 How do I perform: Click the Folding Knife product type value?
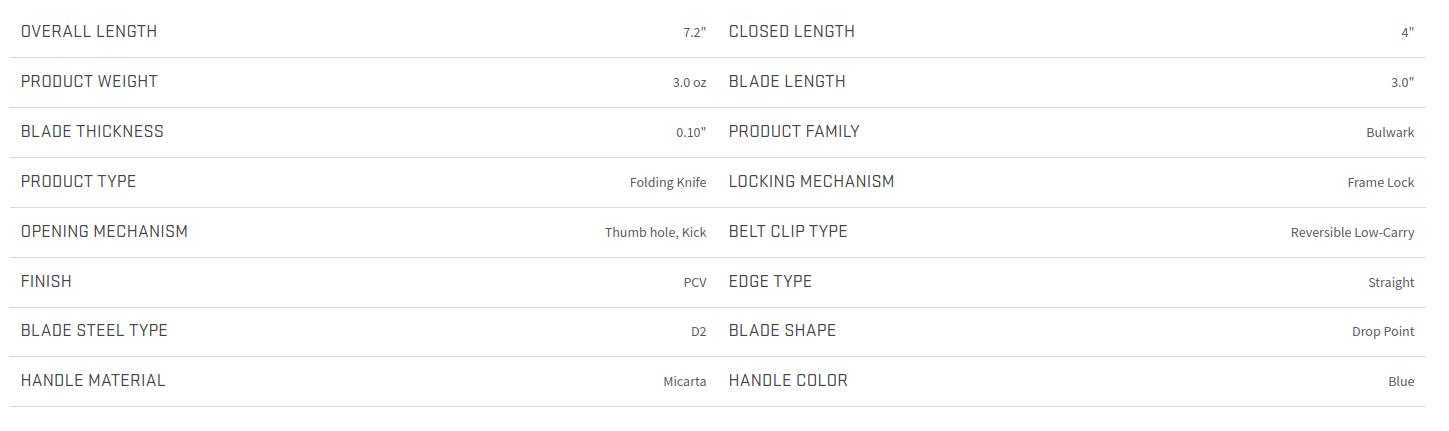point(668,183)
